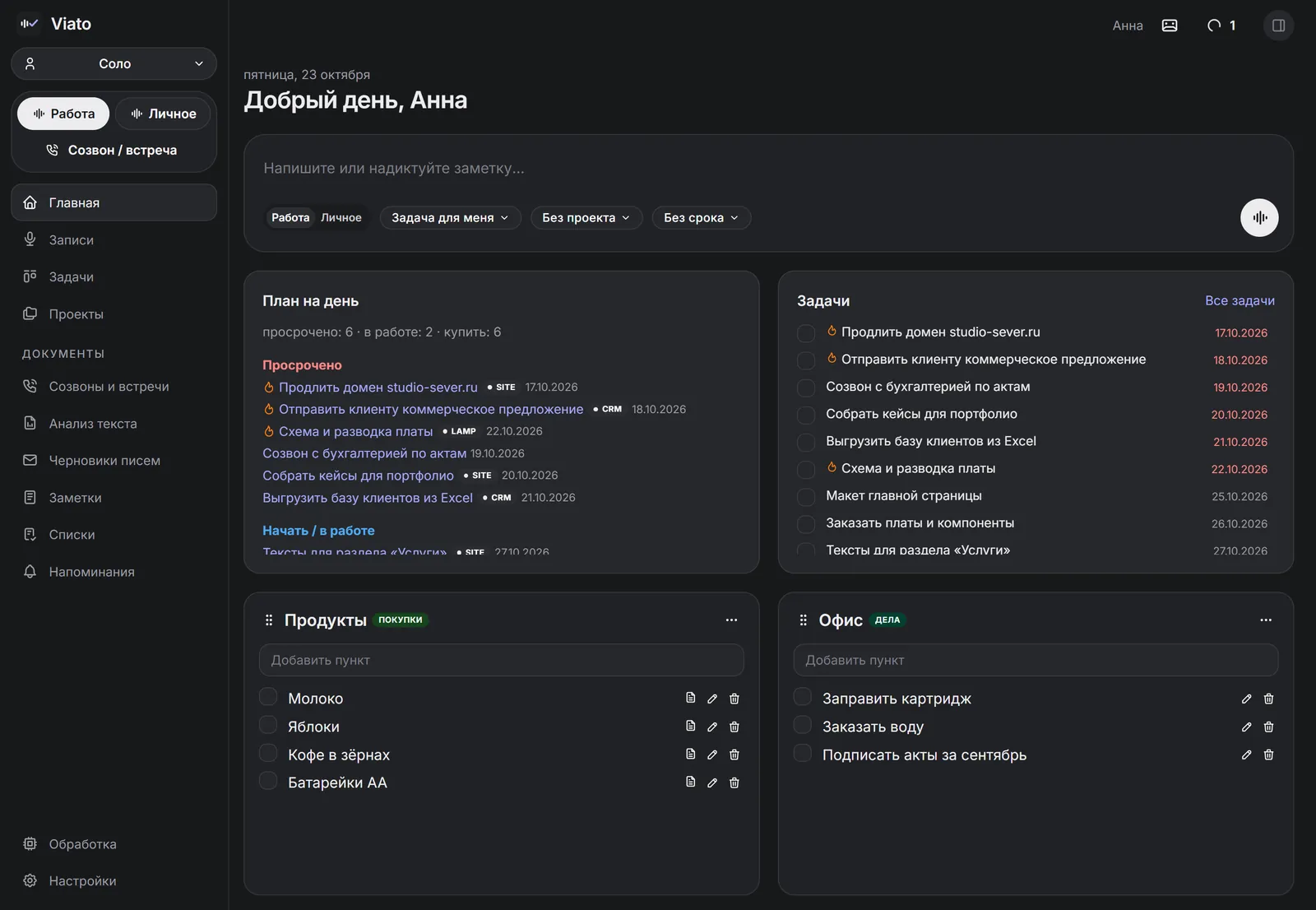The image size is (1316, 910).
Task: Open the Без проекта dropdown
Action: click(x=586, y=218)
